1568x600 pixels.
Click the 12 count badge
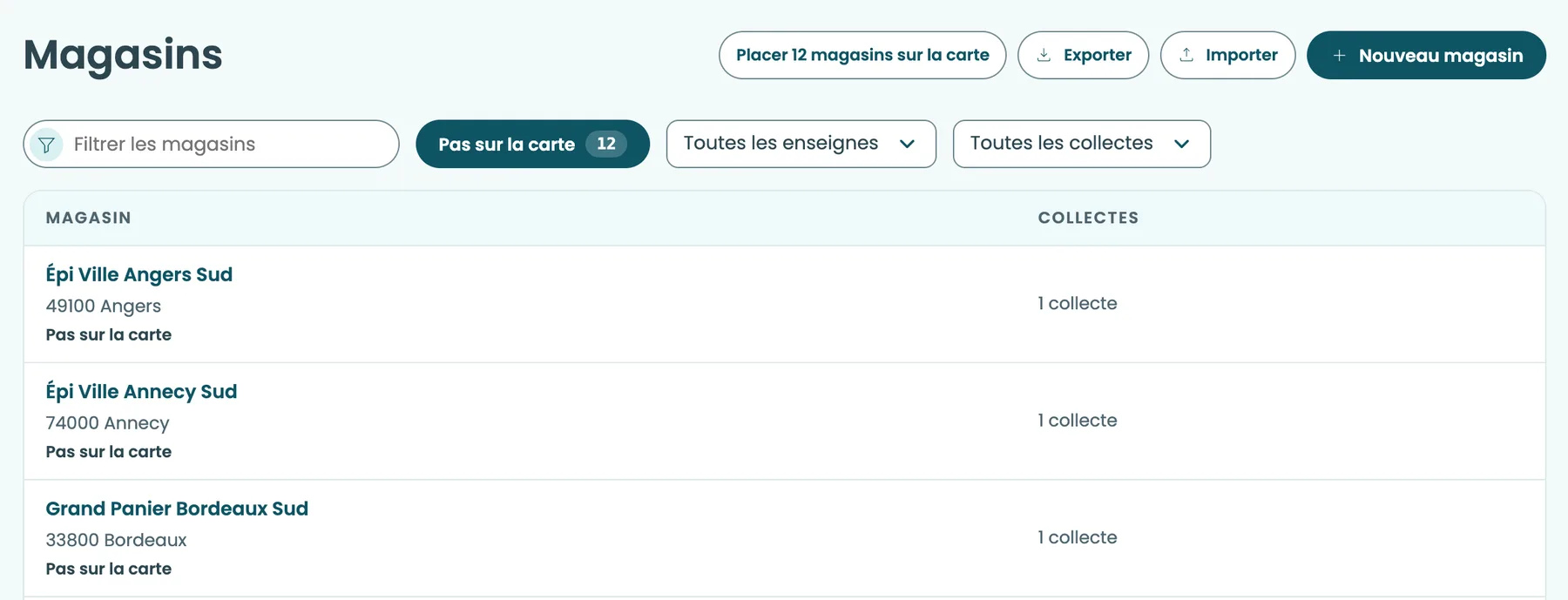tap(606, 144)
